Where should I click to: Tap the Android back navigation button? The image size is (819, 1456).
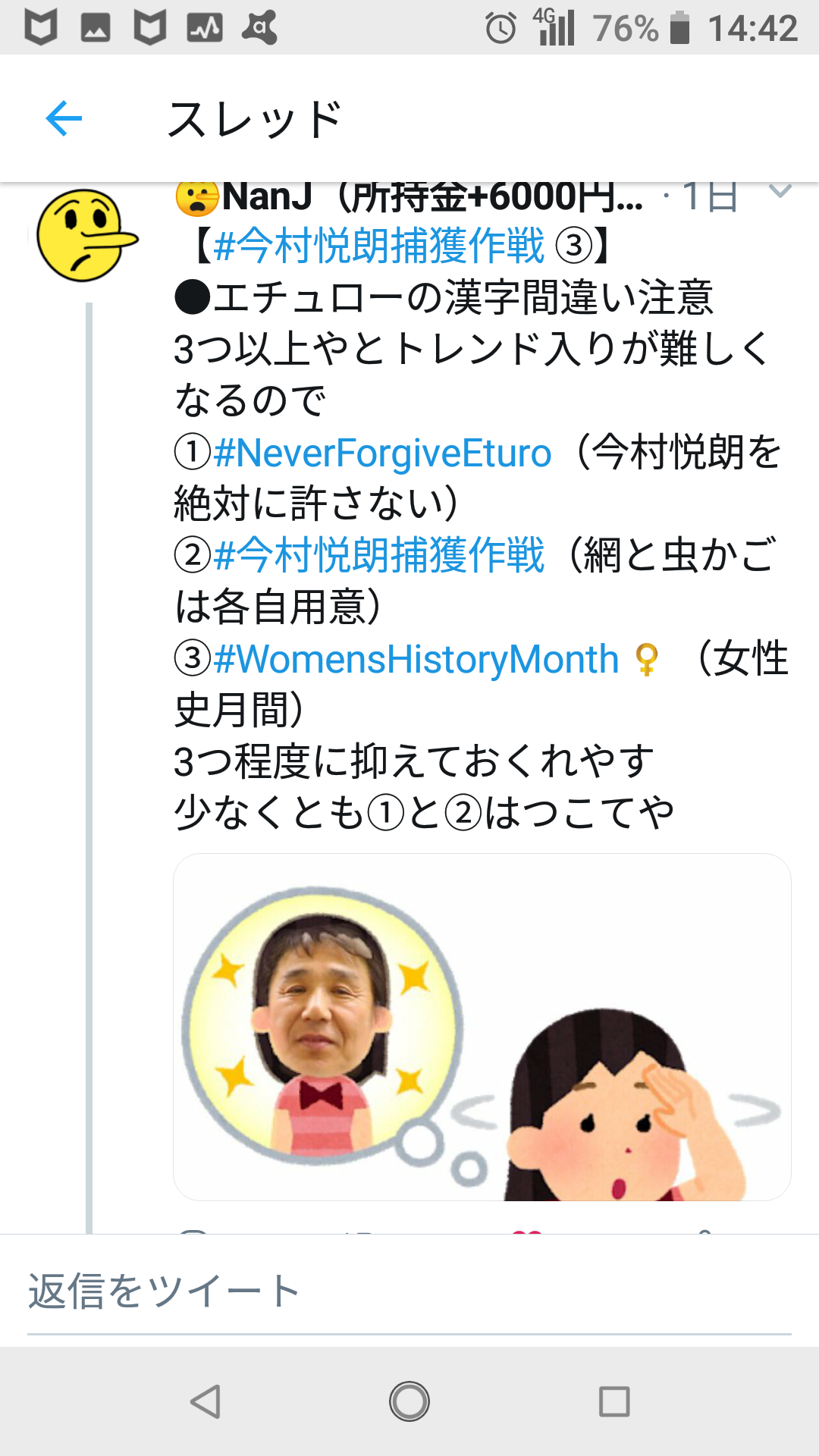click(205, 1401)
